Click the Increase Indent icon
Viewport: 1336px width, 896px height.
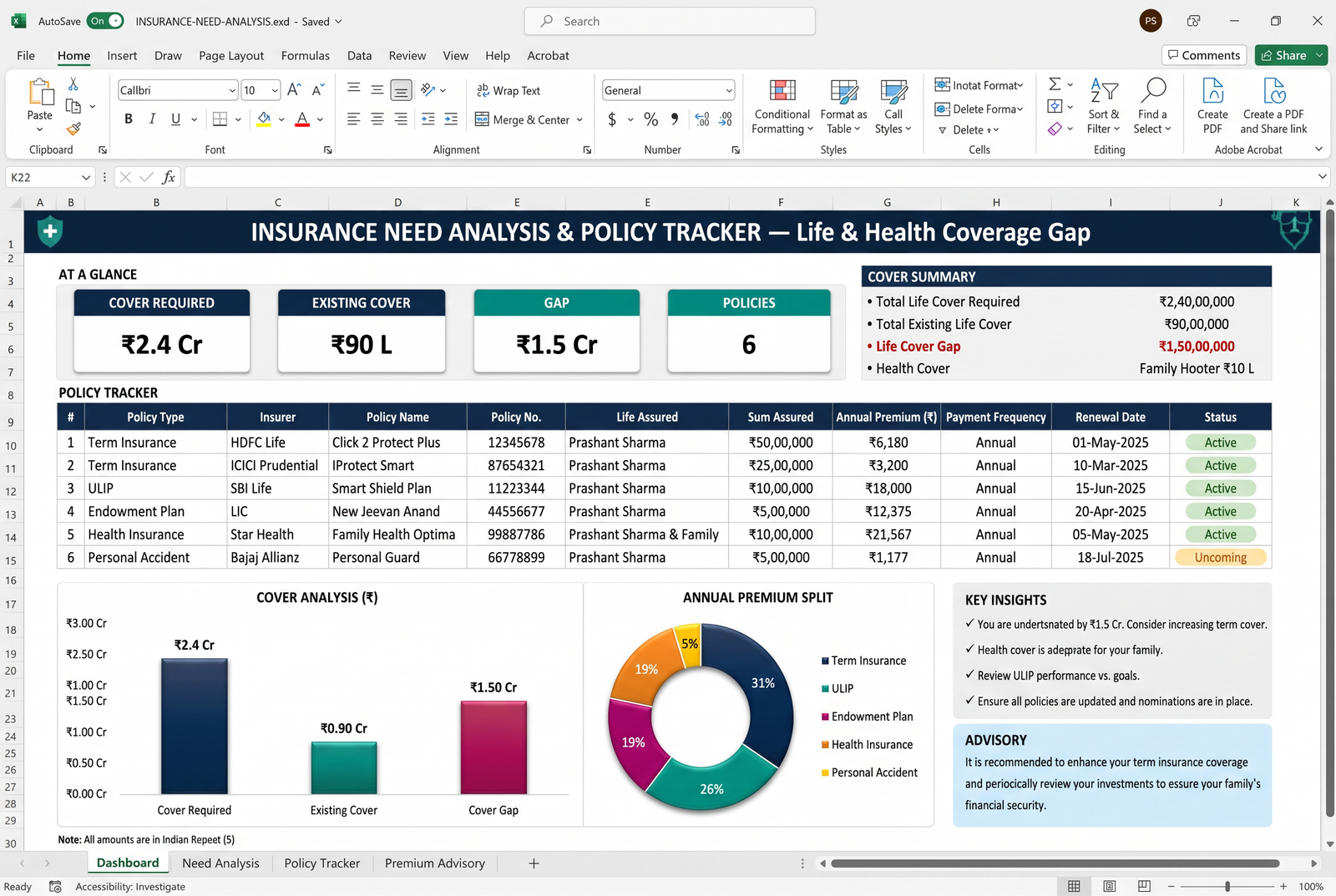(451, 119)
